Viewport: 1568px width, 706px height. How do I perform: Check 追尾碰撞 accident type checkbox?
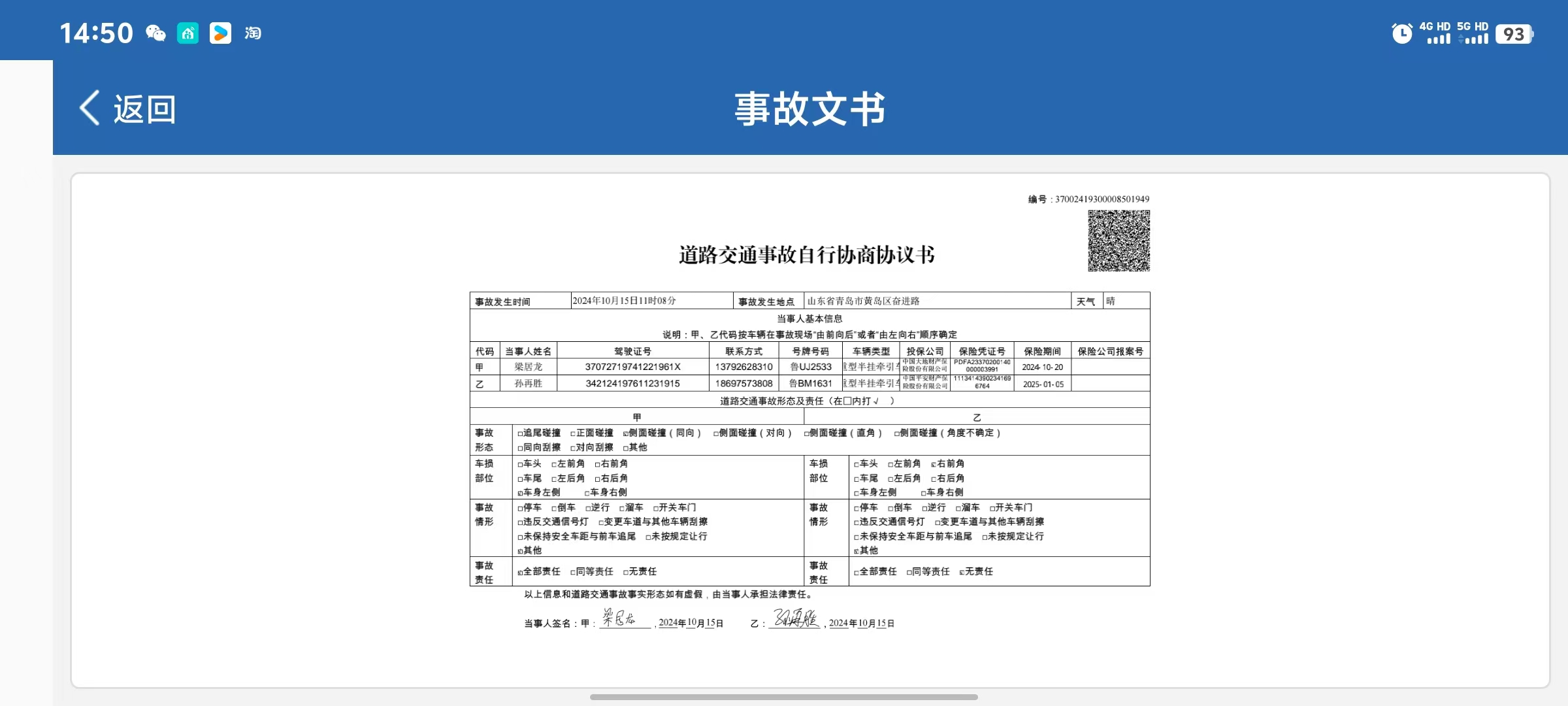(521, 433)
